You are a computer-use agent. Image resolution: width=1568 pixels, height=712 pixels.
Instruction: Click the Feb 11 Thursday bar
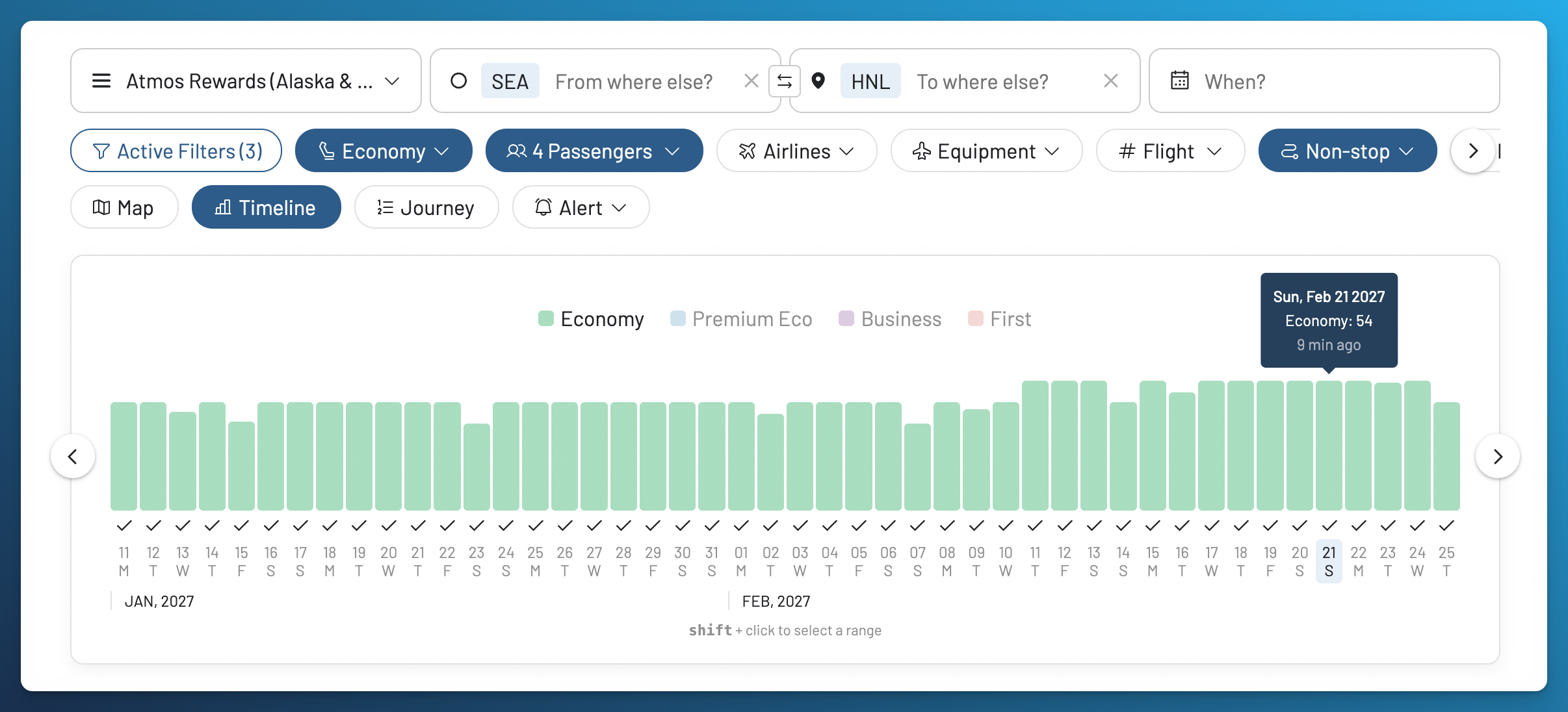1035,446
